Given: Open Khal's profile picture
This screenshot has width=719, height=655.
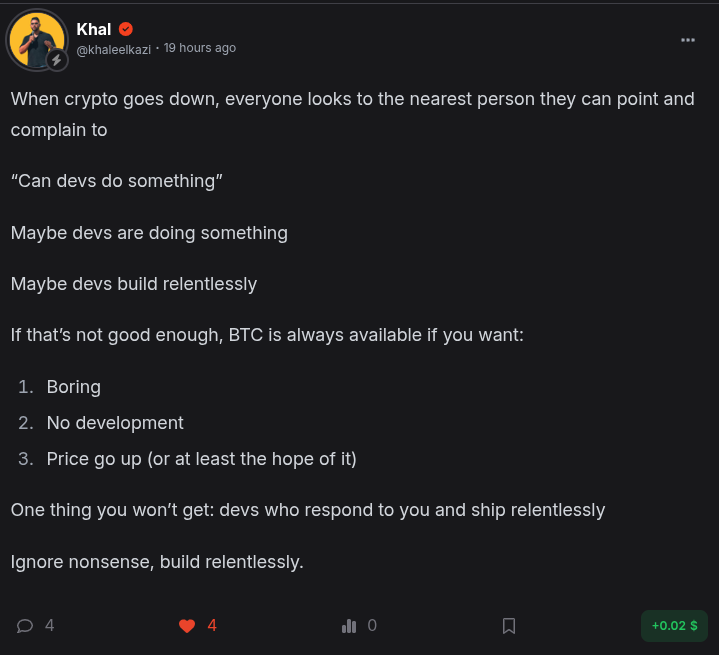Looking at the screenshot, I should tap(37, 40).
